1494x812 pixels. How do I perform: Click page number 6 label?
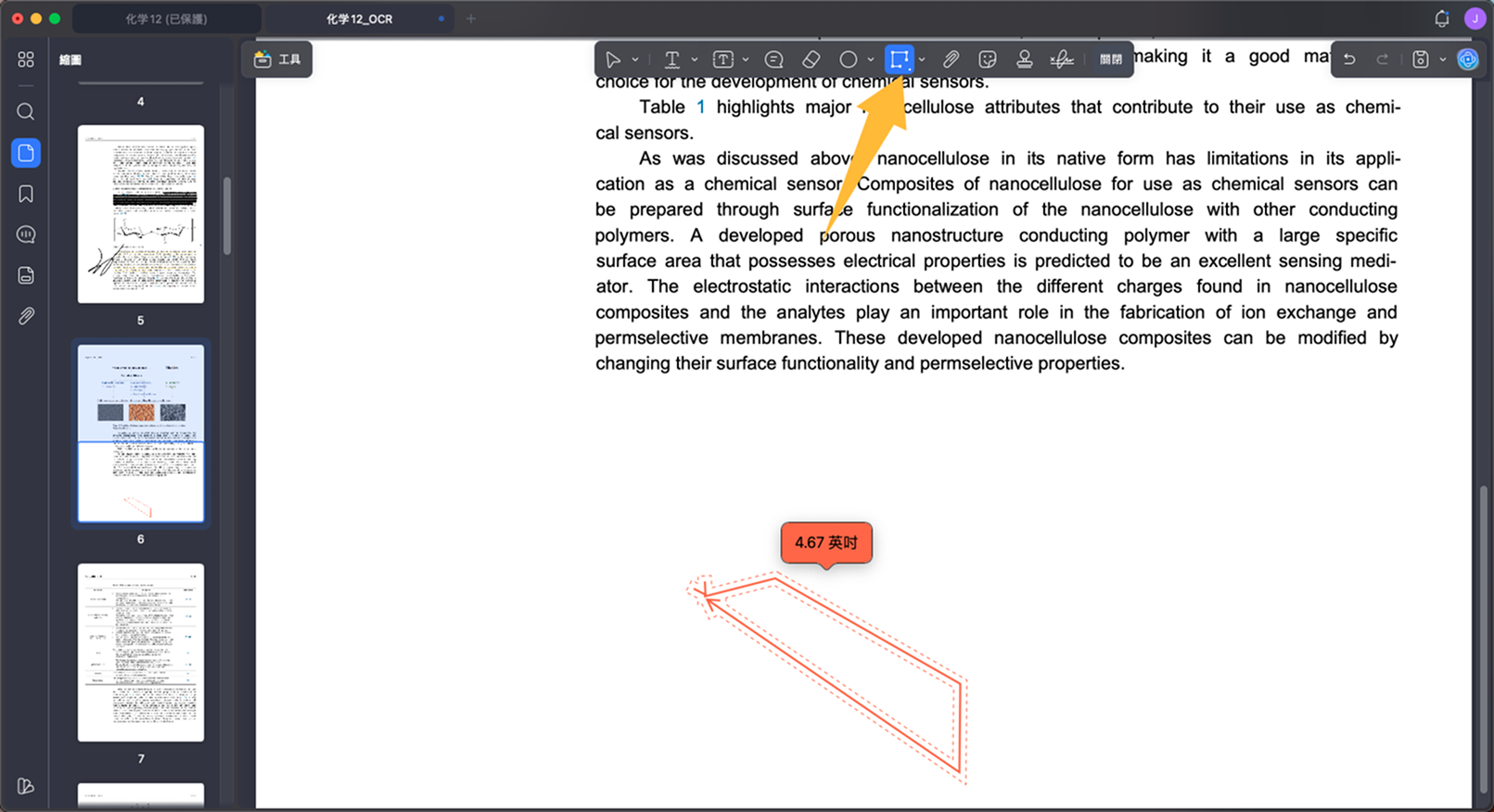point(141,539)
